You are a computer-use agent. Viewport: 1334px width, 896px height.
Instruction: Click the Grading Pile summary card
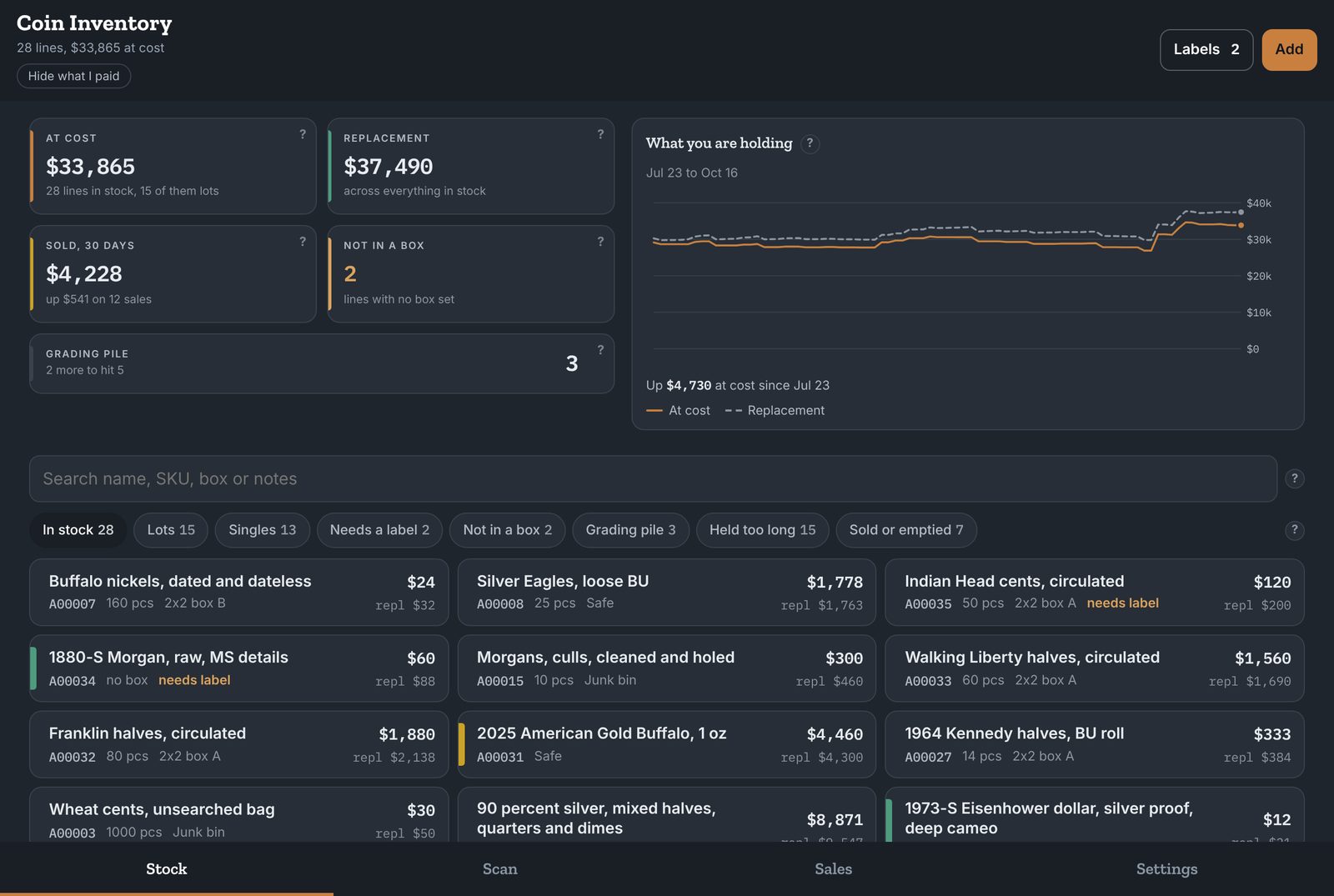click(322, 363)
